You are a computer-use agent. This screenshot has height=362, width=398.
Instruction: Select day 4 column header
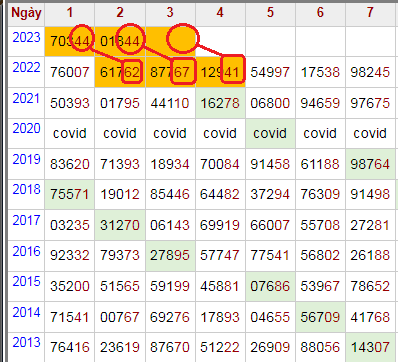[x=220, y=13]
